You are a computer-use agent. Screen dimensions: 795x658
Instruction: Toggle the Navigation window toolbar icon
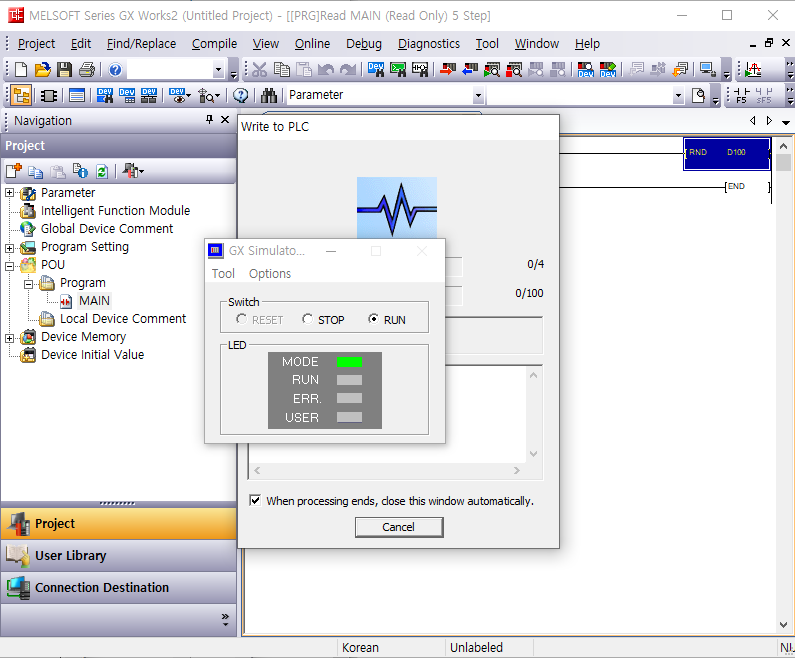(x=21, y=95)
